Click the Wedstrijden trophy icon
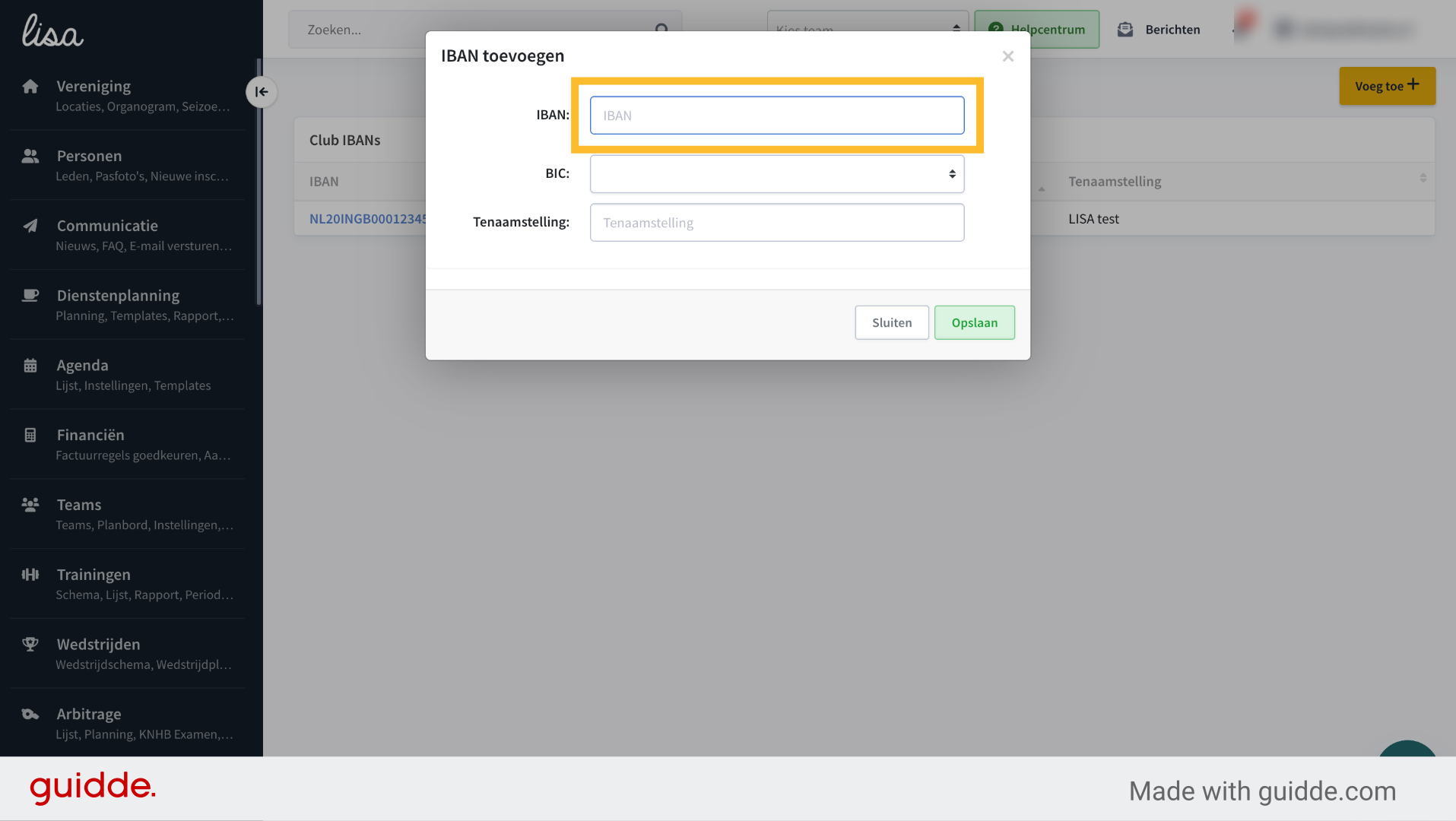 (30, 644)
